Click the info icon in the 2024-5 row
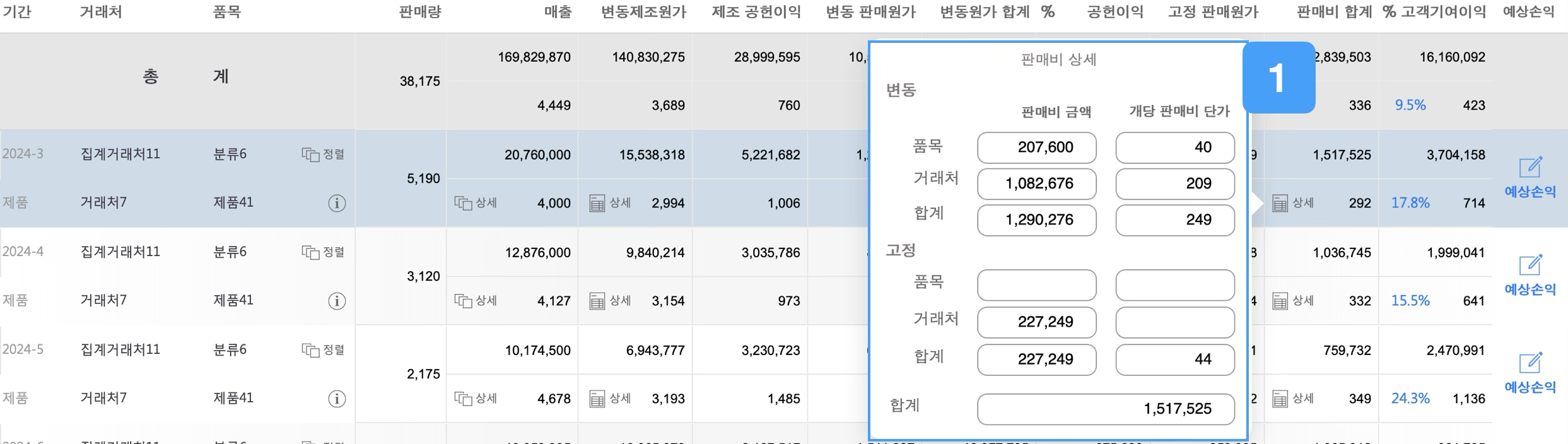The height and width of the screenshot is (444, 1568). click(x=337, y=399)
